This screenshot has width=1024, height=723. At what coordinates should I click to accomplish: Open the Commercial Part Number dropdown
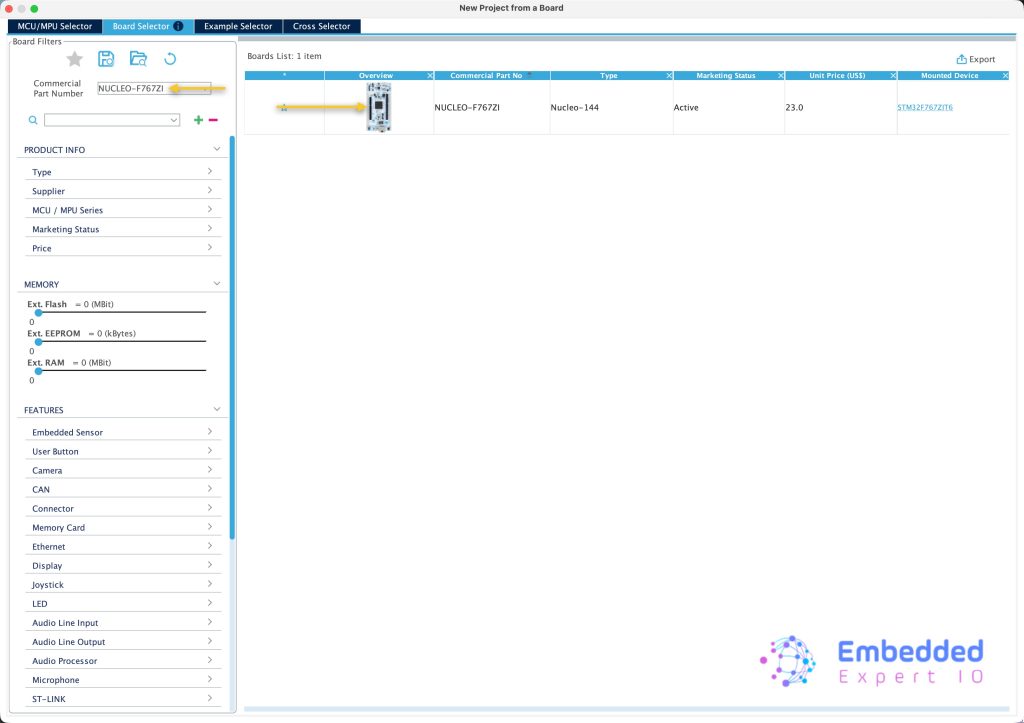tap(205, 88)
